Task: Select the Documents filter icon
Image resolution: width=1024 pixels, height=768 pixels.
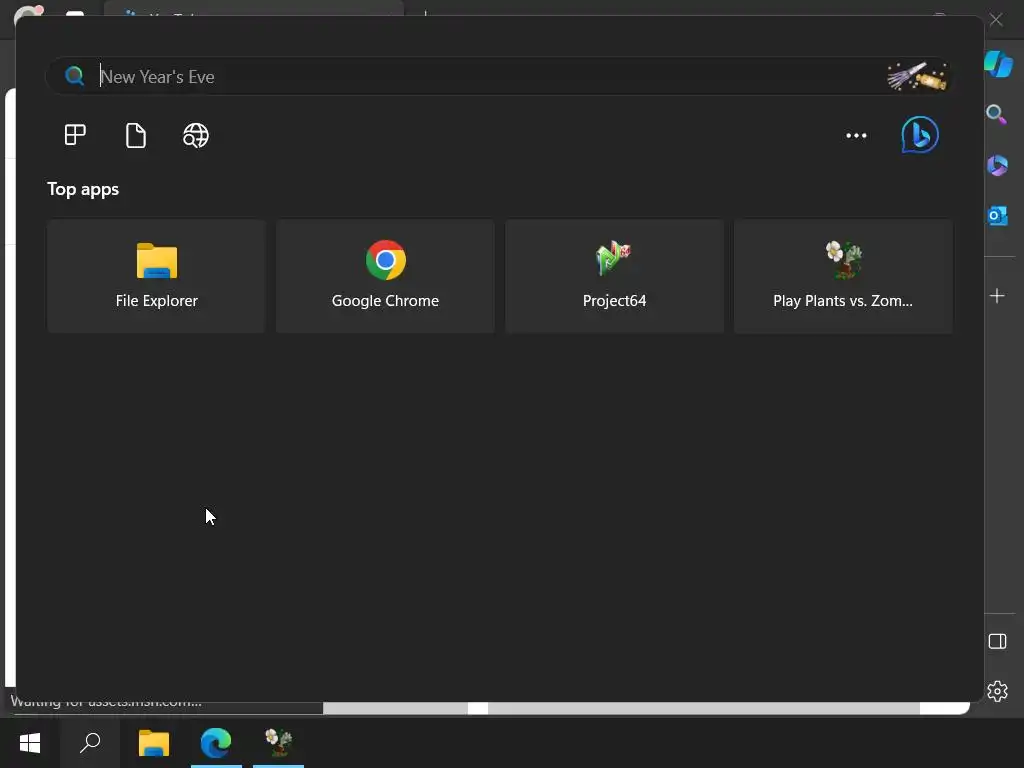Action: [136, 135]
